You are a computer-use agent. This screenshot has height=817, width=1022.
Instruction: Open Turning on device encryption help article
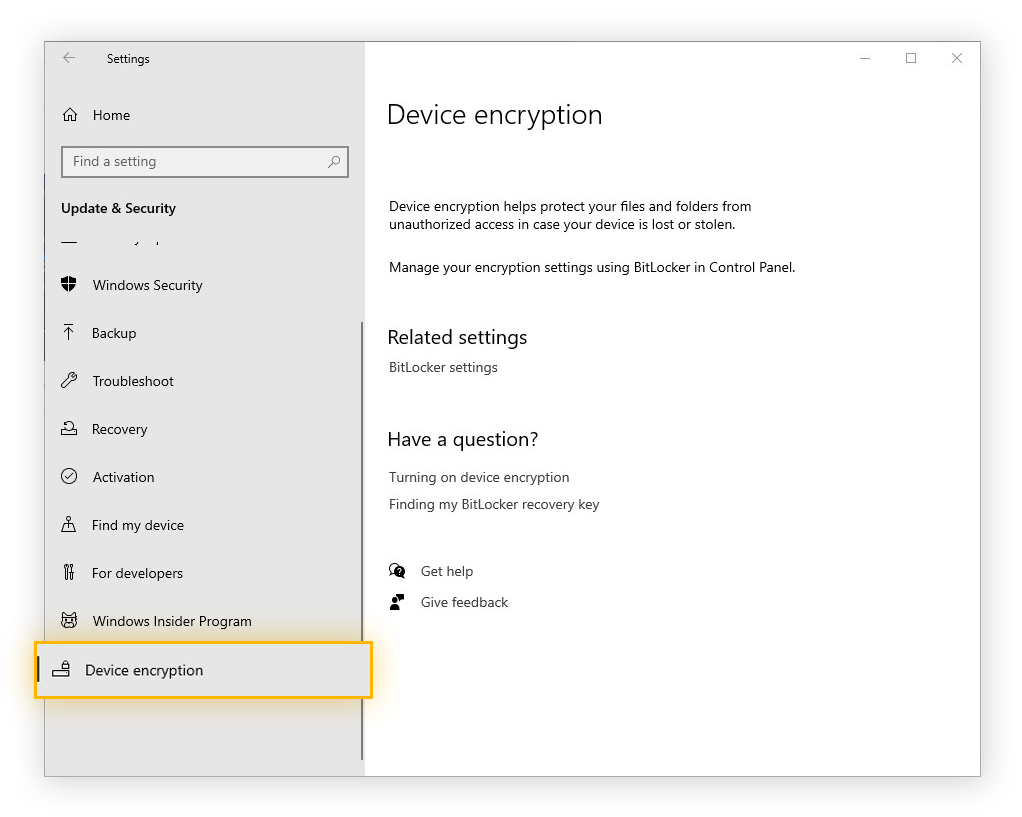(479, 477)
